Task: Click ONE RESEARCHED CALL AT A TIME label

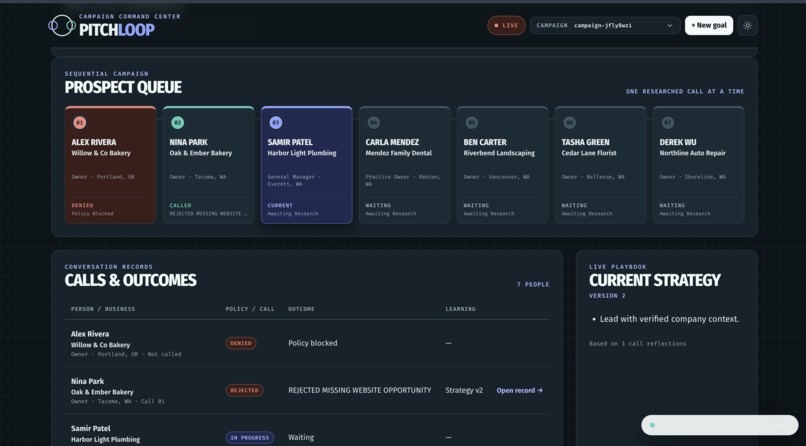Action: [685, 91]
